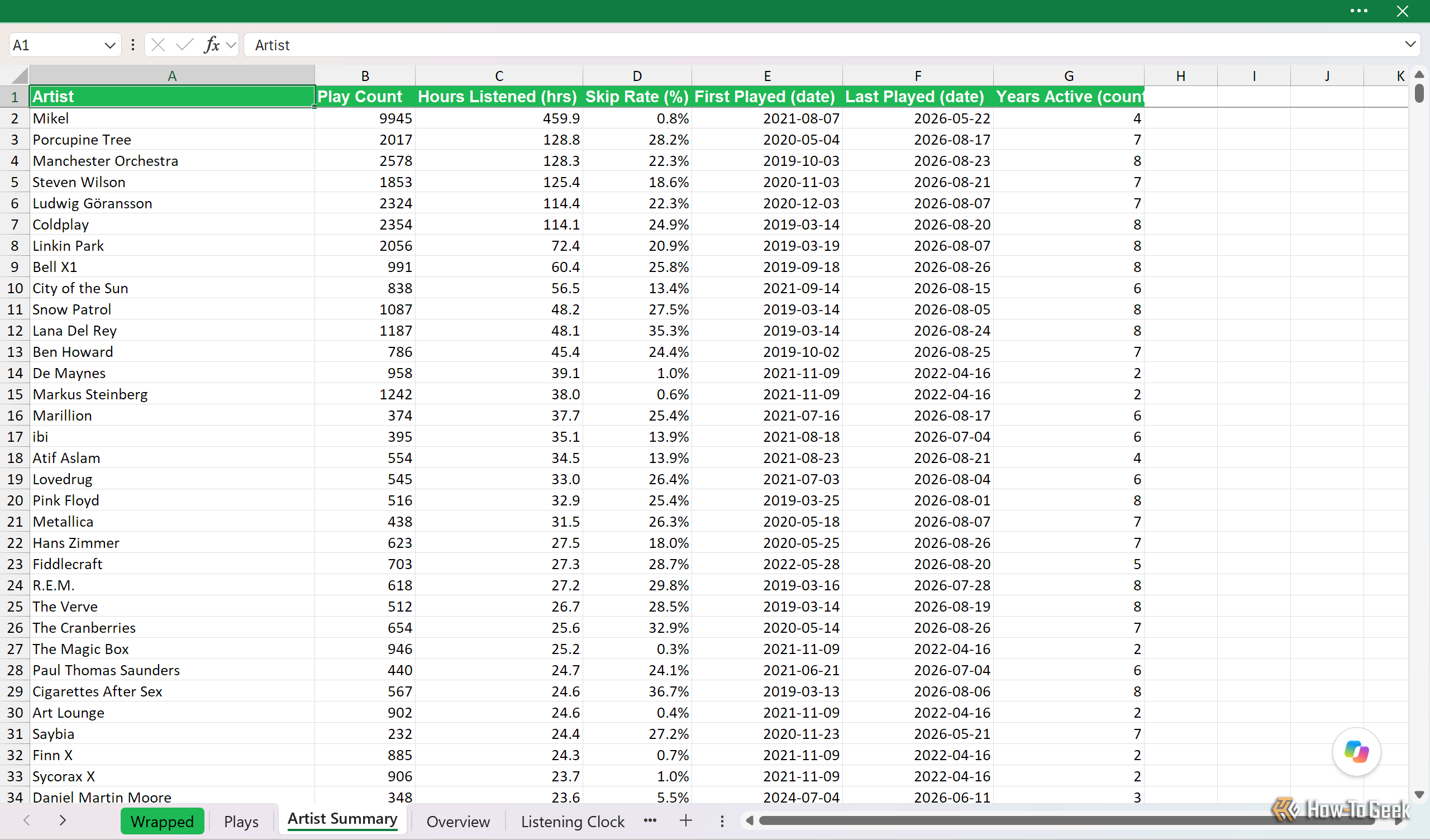Image resolution: width=1430 pixels, height=840 pixels.
Task: Select the Last Played (date) header cell
Action: 918,97
